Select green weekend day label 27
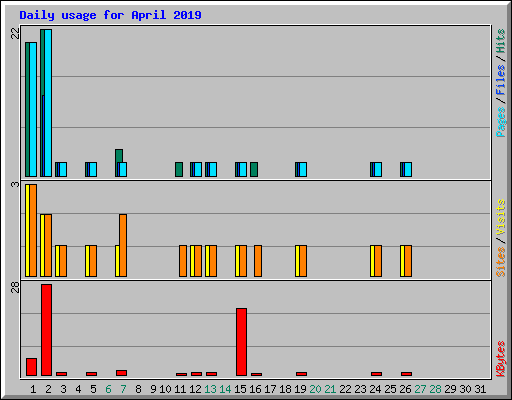Image resolution: width=512 pixels, height=400 pixels. 420,389
